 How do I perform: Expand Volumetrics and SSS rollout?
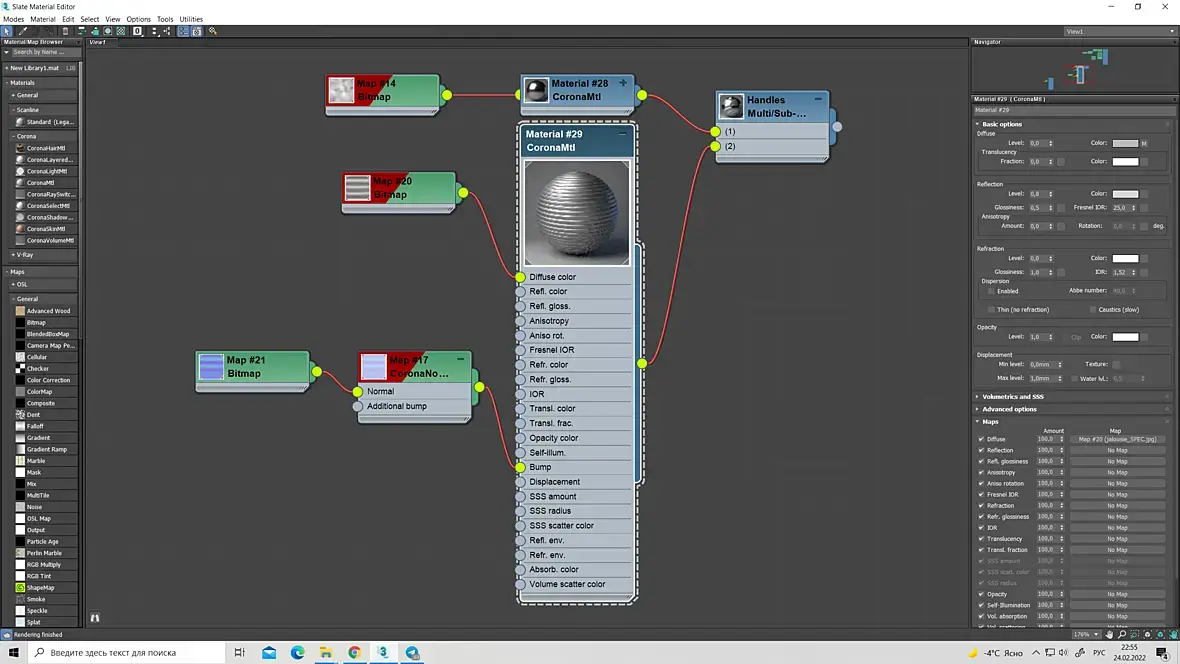(1012, 397)
